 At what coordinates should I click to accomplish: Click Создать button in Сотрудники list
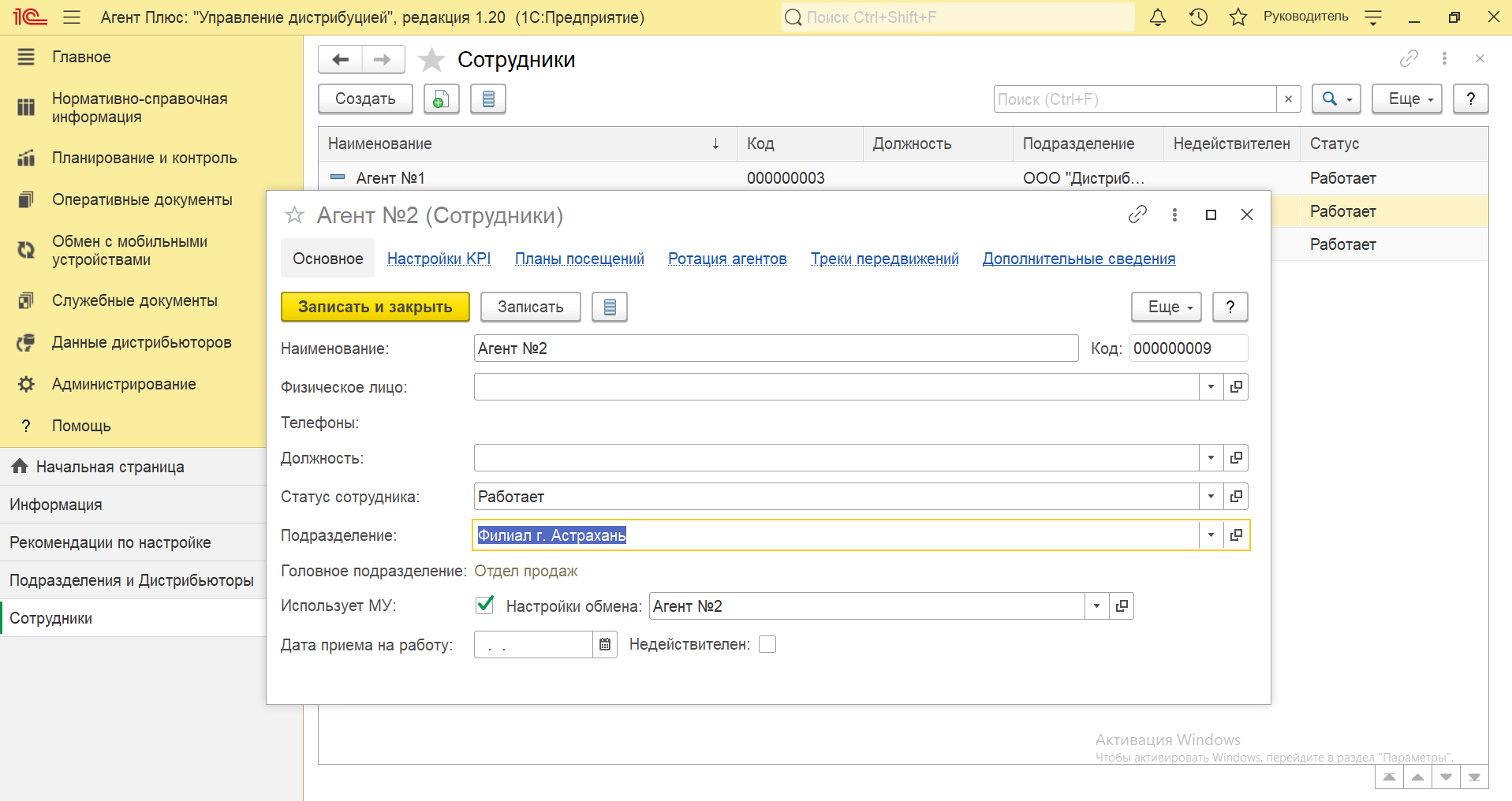coord(365,99)
